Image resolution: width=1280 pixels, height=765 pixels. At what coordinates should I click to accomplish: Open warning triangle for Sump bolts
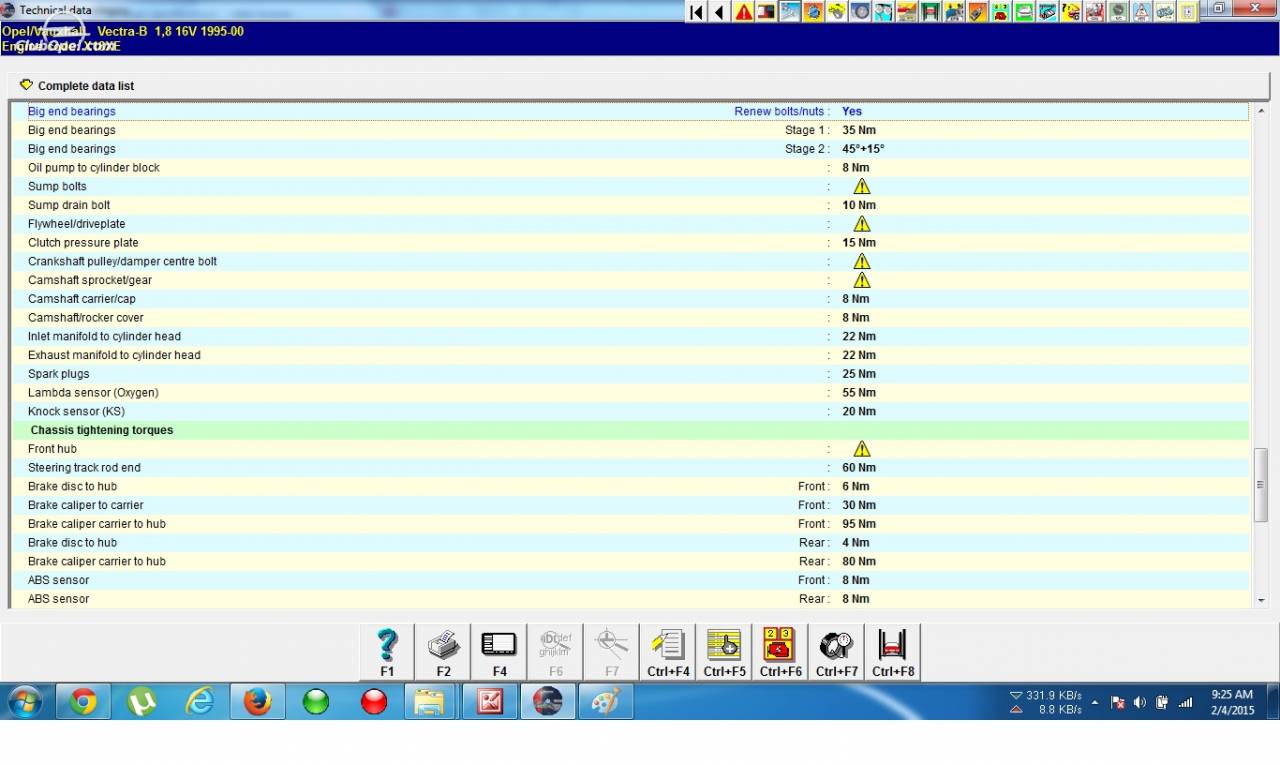click(861, 186)
